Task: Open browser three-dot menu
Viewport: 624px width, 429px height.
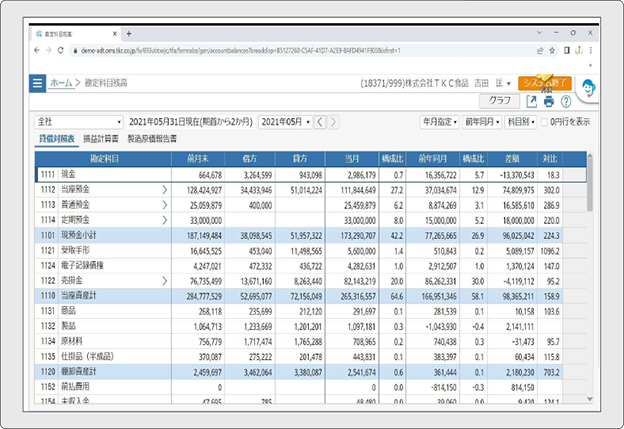Action: pyautogui.click(x=591, y=51)
